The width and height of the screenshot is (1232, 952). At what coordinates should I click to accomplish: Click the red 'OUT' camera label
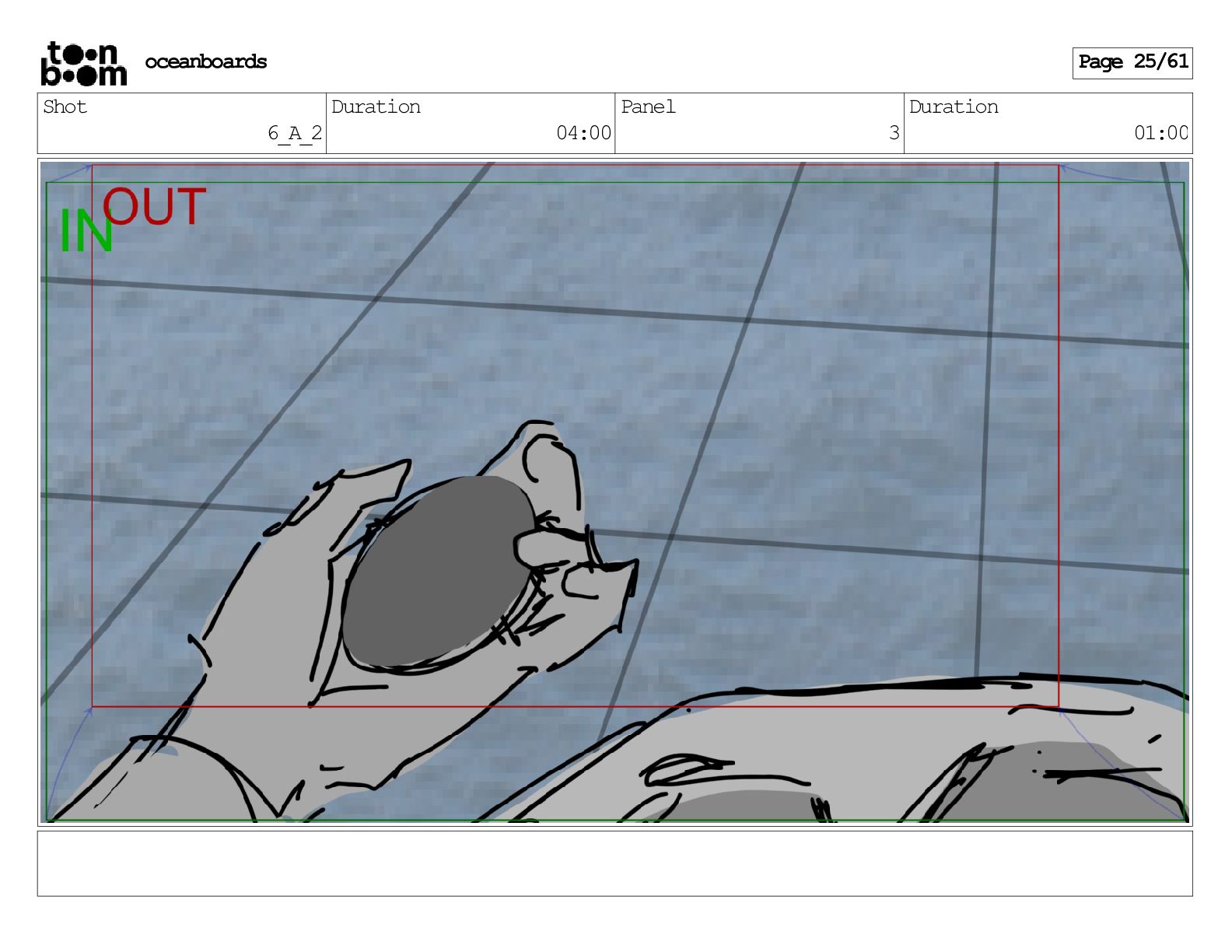pyautogui.click(x=155, y=206)
